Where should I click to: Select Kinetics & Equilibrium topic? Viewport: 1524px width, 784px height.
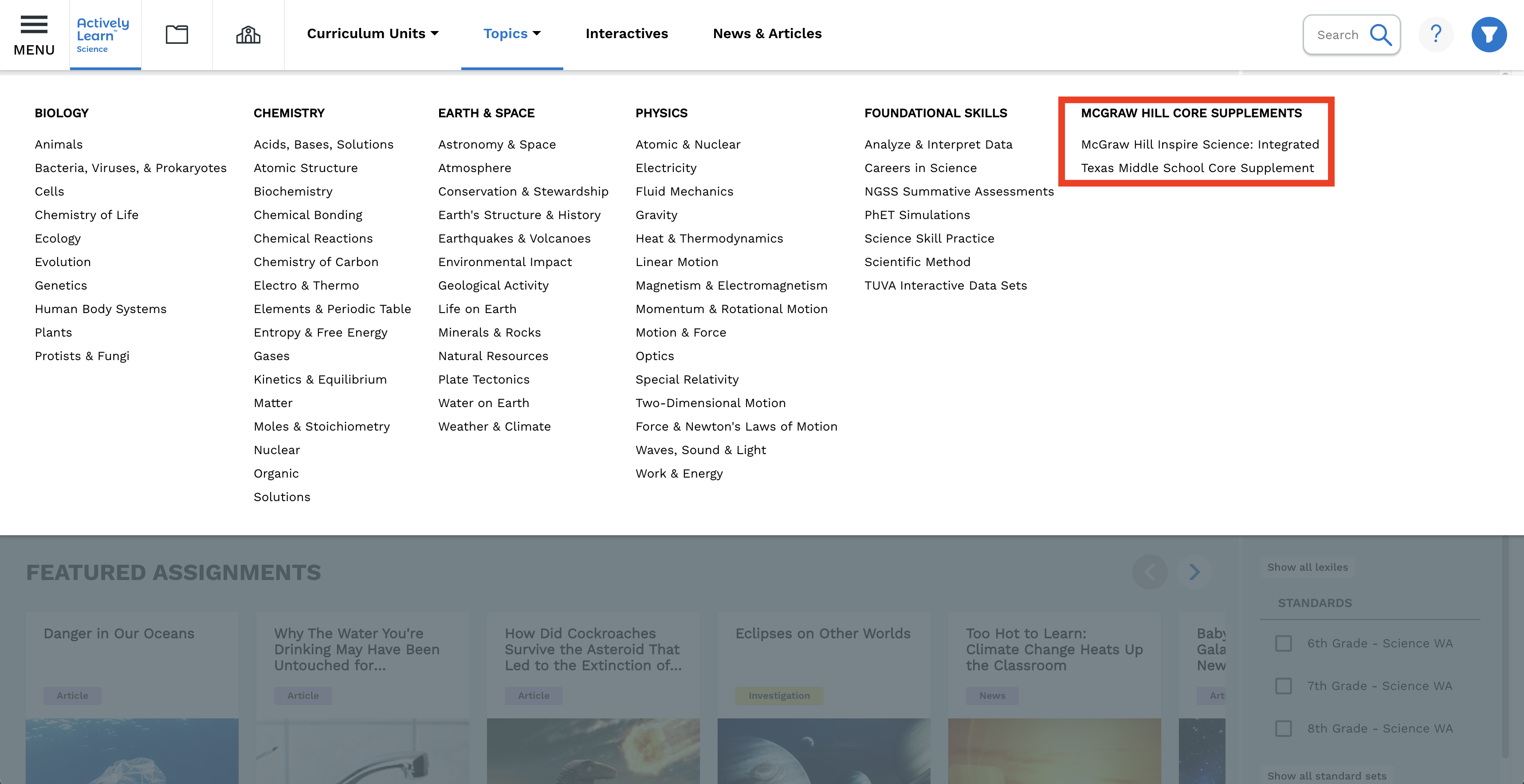320,380
